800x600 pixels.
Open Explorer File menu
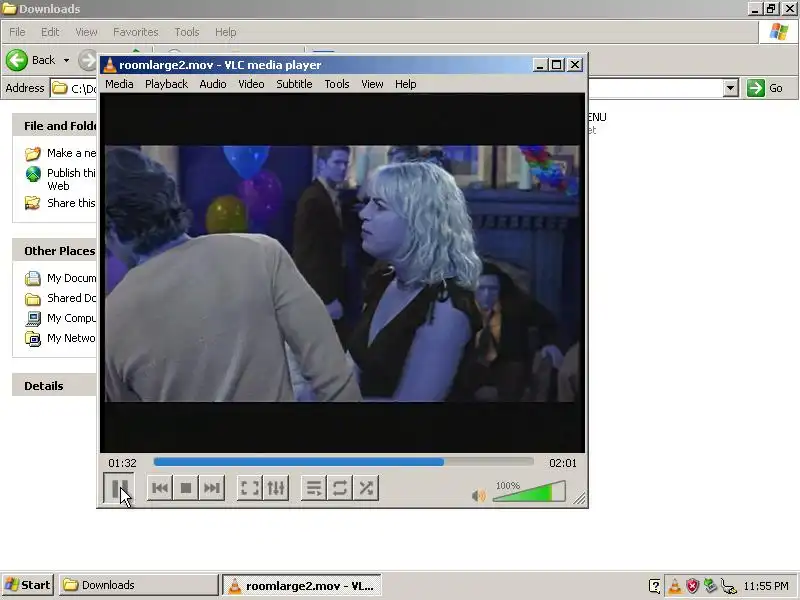point(17,32)
